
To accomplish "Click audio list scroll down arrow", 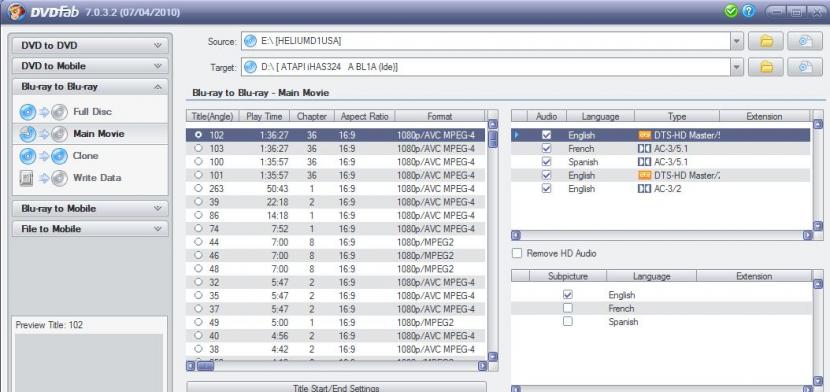I will coord(818,226).
